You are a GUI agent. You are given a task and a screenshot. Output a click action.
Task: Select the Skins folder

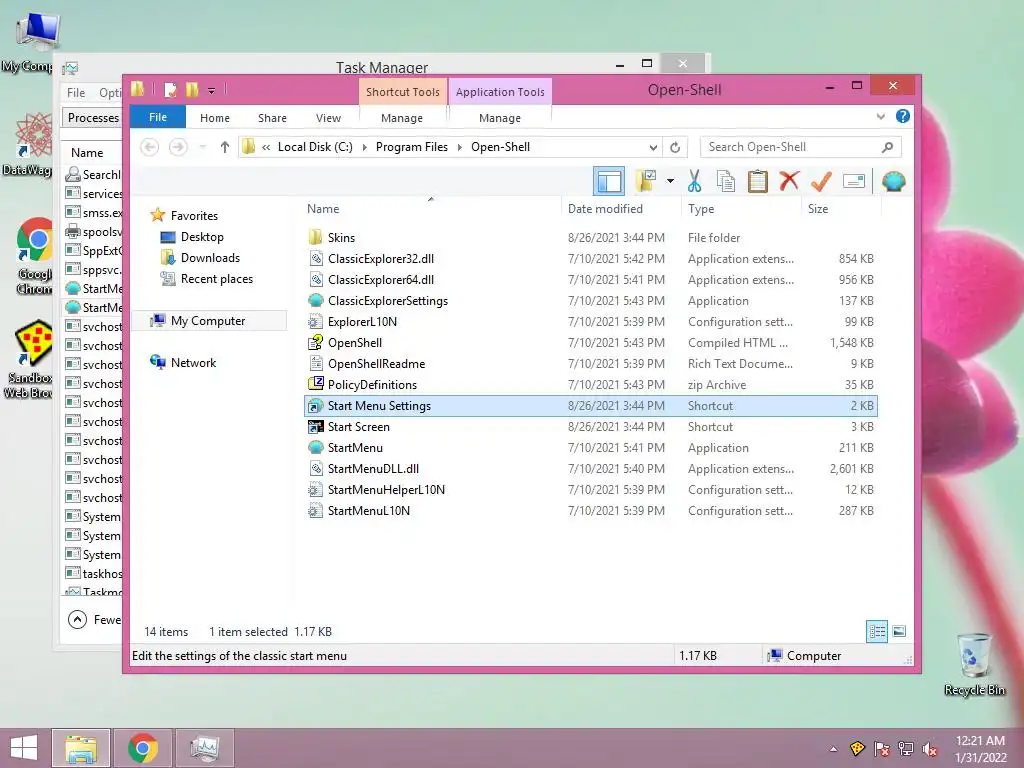pyautogui.click(x=591, y=238)
